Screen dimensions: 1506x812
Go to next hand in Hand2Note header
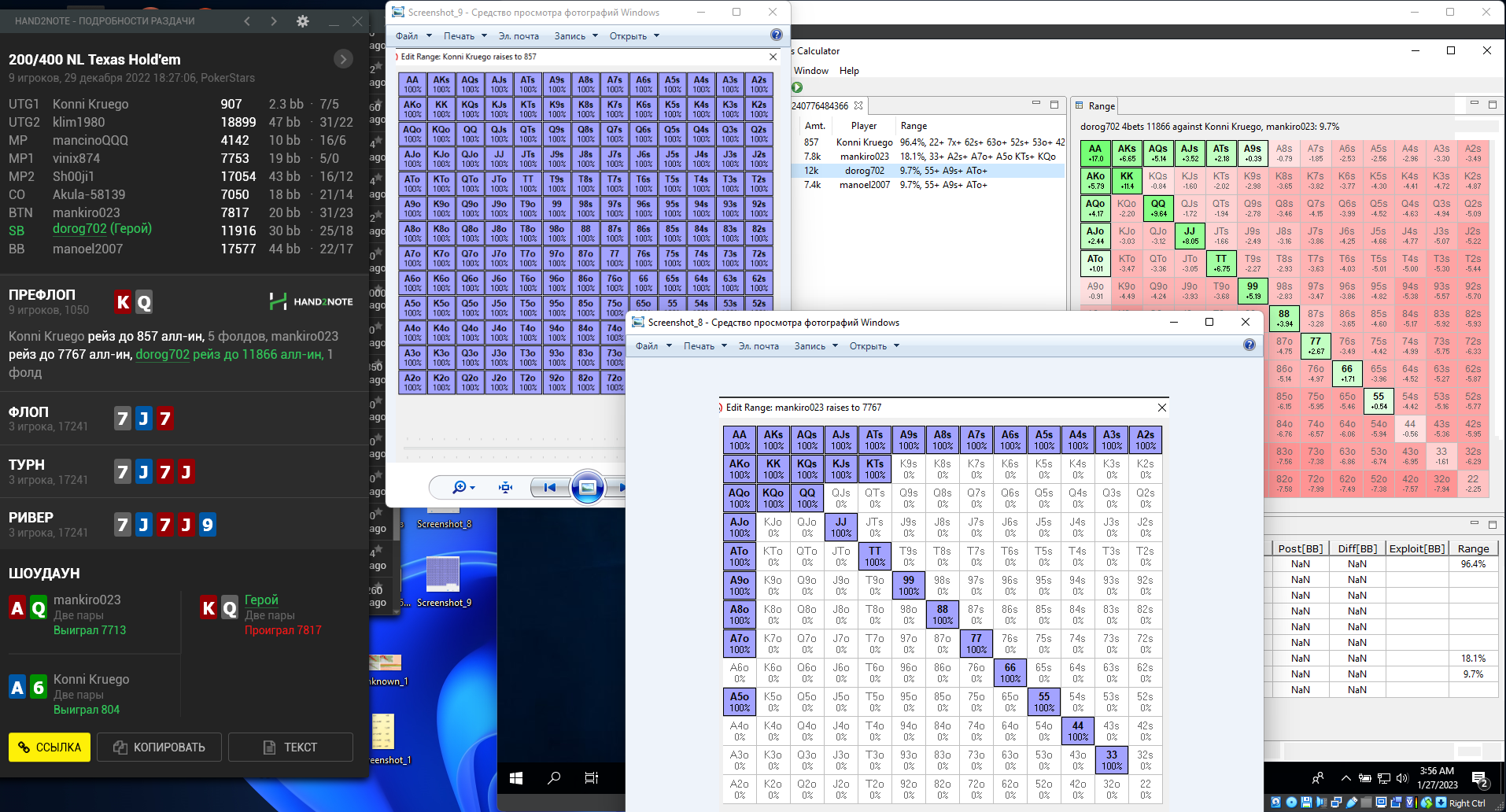[274, 21]
